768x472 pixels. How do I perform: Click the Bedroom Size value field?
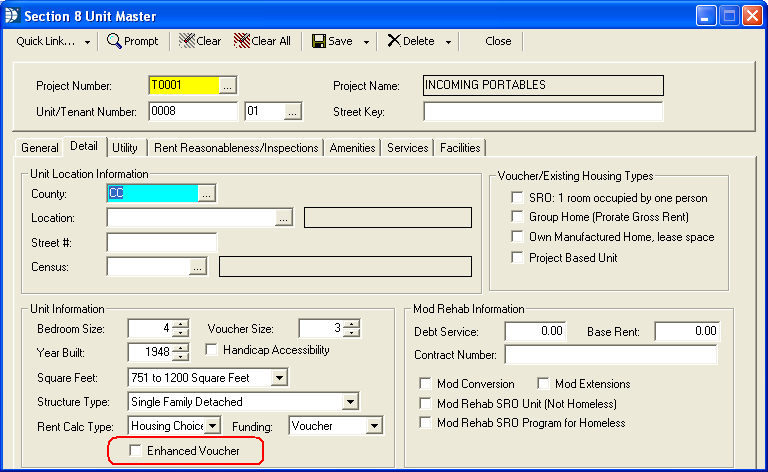[x=150, y=329]
